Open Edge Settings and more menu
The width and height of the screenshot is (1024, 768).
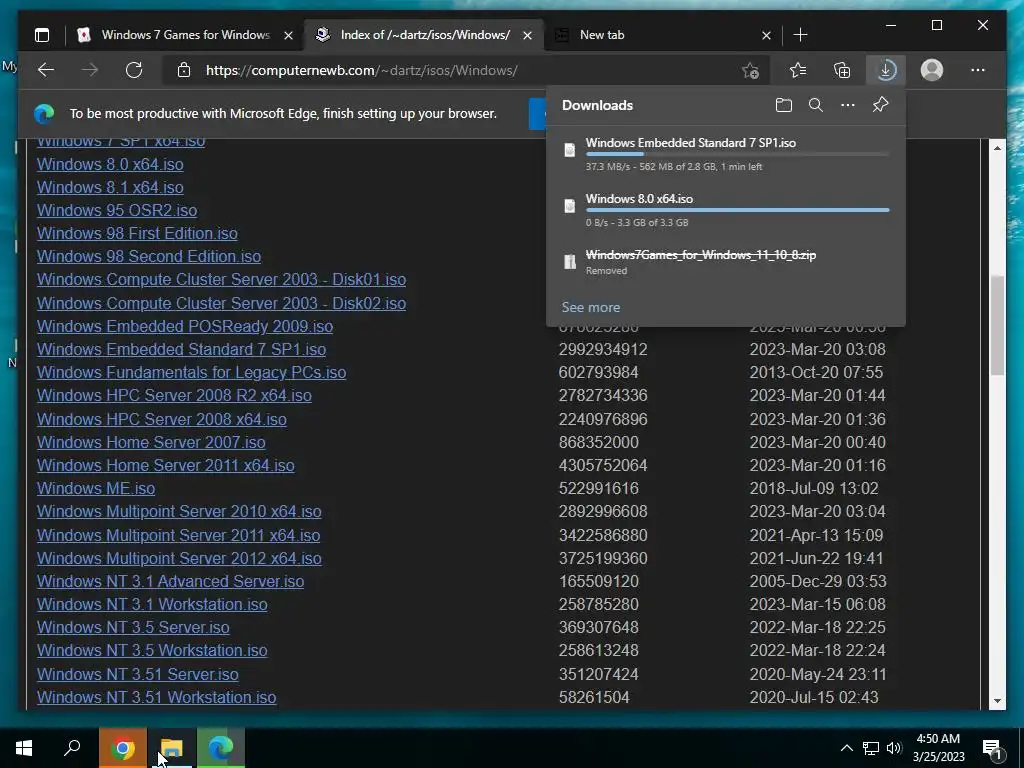(978, 70)
